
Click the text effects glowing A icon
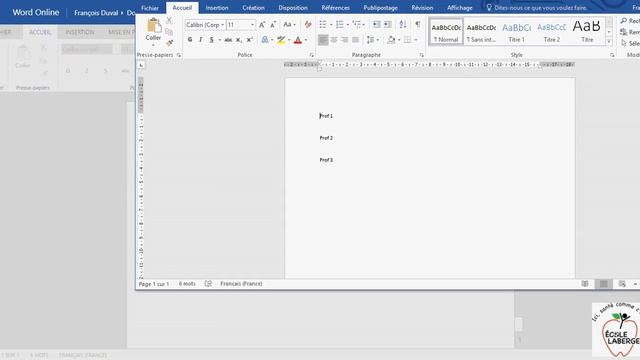[265, 40]
